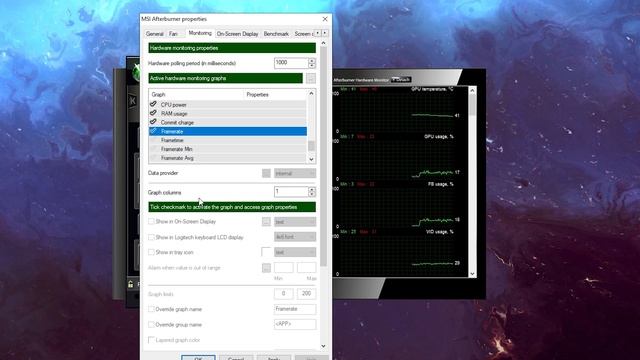
Task: Enable Show in Logitech keyboard LCD display
Action: (x=151, y=237)
